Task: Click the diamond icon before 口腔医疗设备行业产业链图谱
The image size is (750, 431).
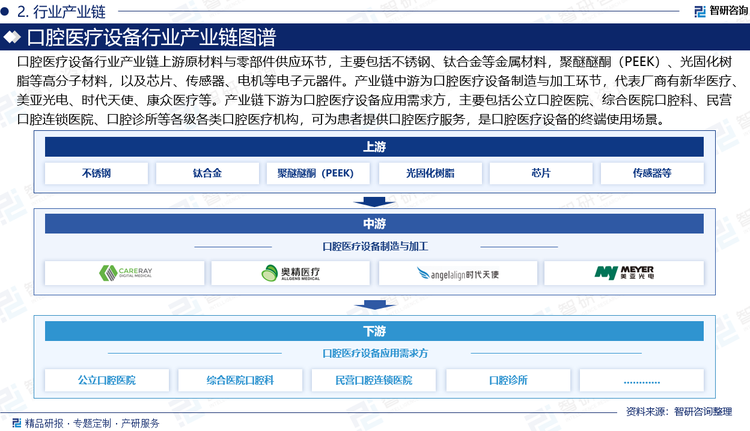Action: [x=12, y=37]
